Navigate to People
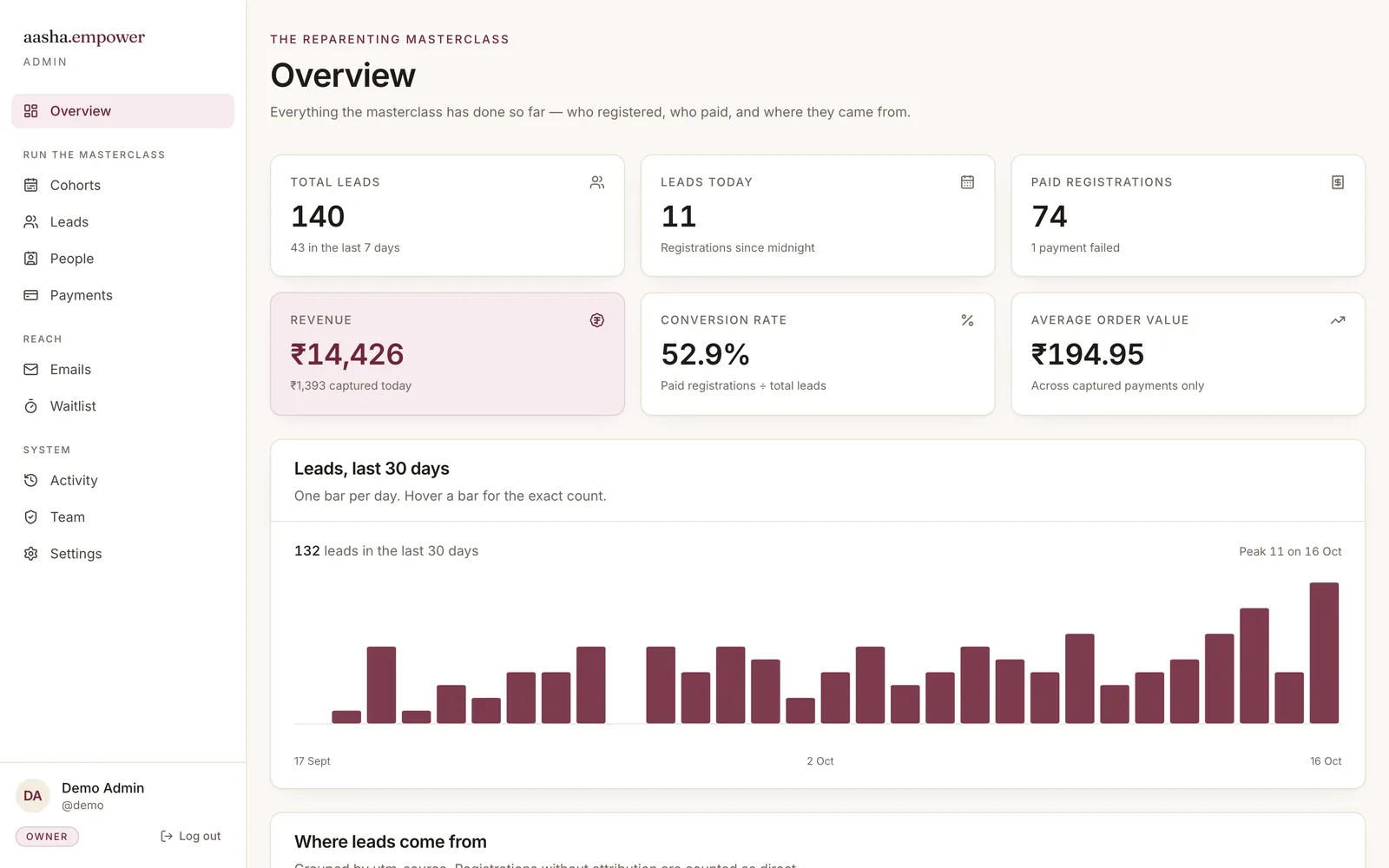The height and width of the screenshot is (868, 1389). 122,259
